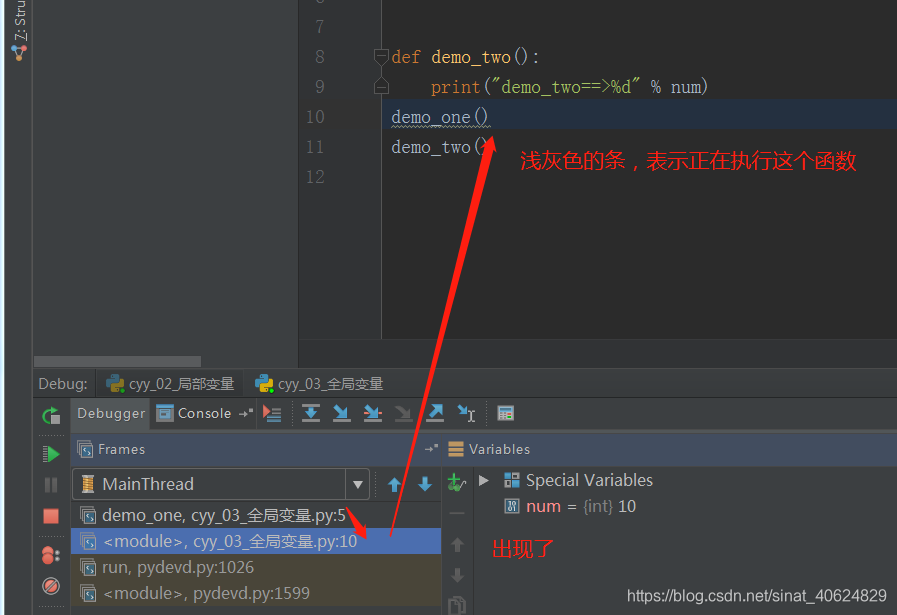Select the num = {int} 10 variable

570,506
